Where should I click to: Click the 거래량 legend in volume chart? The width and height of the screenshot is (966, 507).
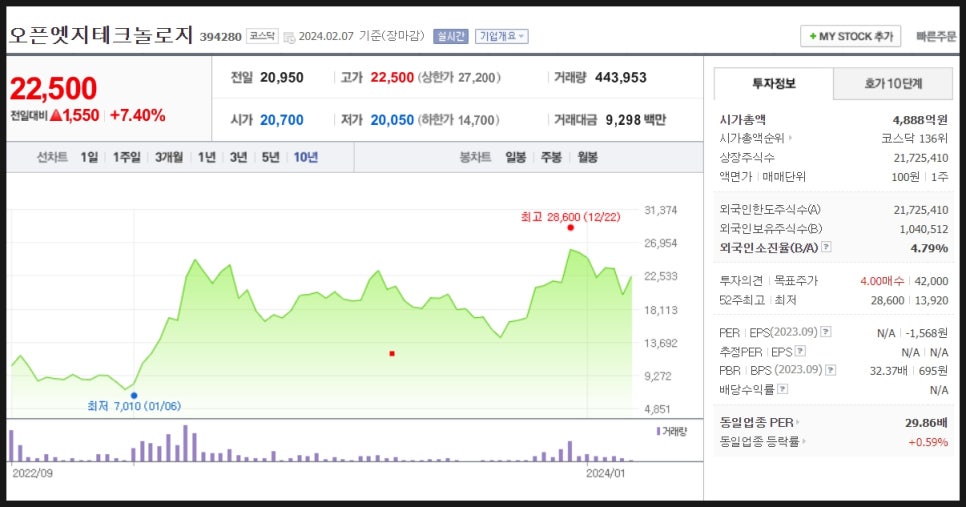point(672,431)
